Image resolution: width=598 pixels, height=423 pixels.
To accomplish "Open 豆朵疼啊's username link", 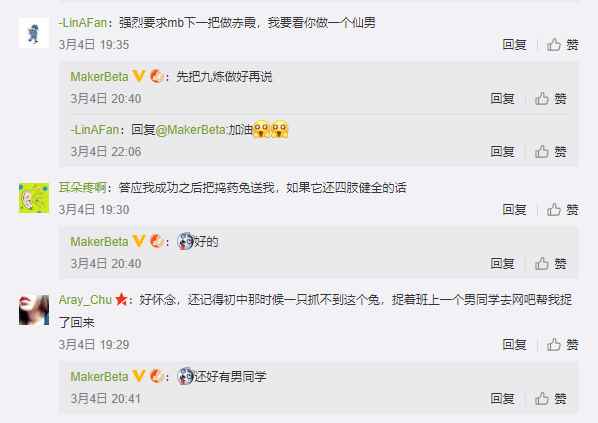I will coord(82,188).
